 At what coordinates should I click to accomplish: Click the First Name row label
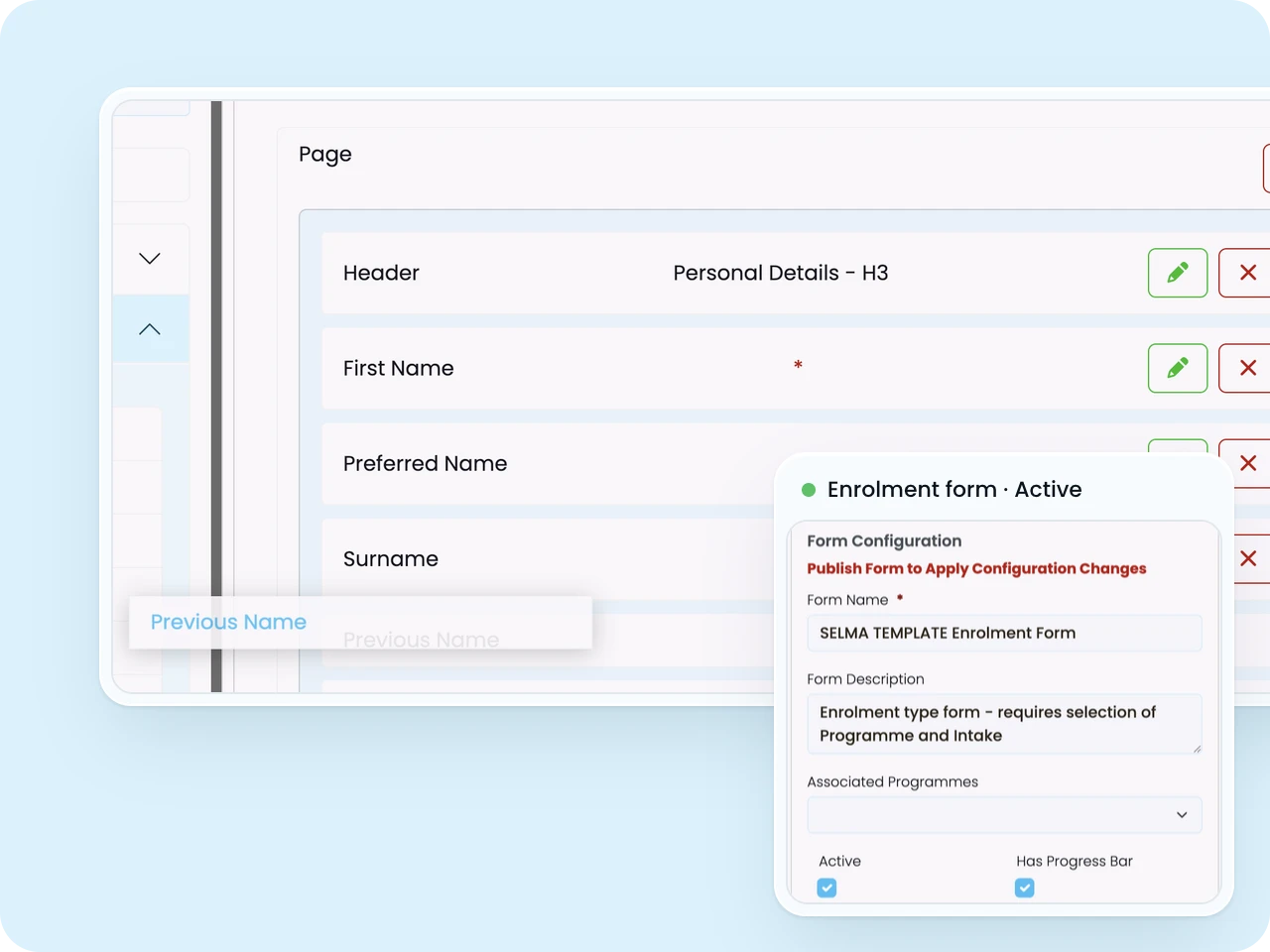[x=399, y=368]
